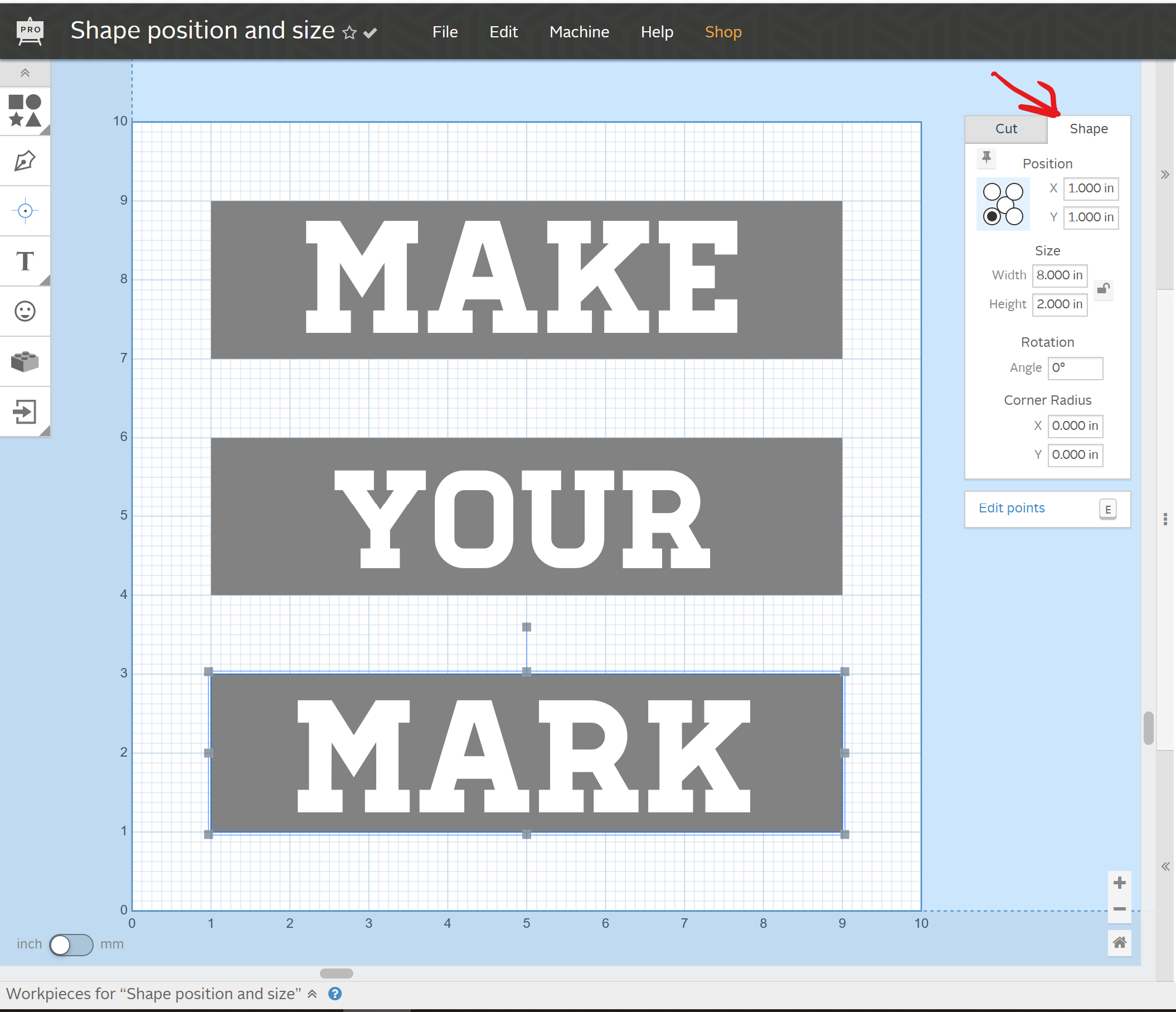
Task: Click the Width input field
Action: pyautogui.click(x=1059, y=275)
